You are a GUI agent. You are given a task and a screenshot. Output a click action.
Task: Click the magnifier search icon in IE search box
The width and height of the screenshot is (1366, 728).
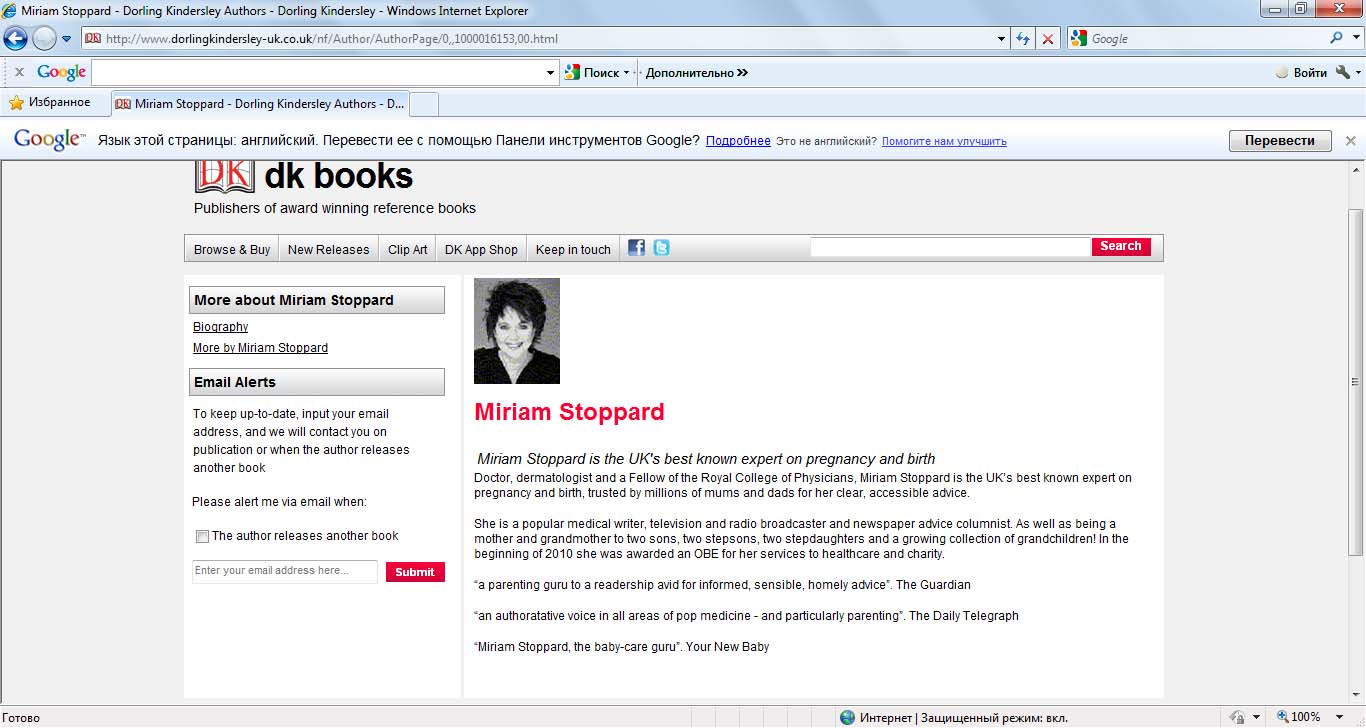[1336, 39]
